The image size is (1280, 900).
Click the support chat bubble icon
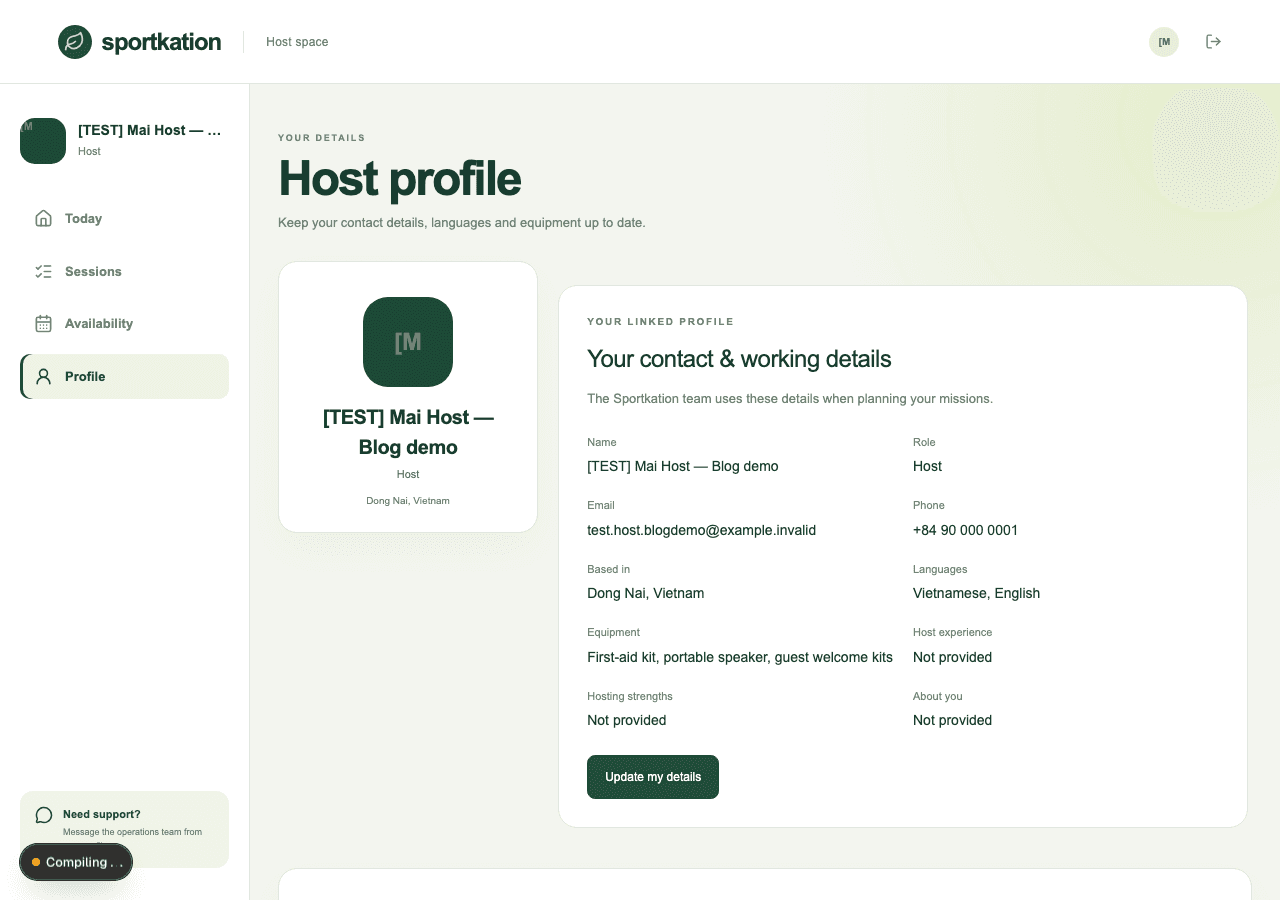click(x=43, y=815)
